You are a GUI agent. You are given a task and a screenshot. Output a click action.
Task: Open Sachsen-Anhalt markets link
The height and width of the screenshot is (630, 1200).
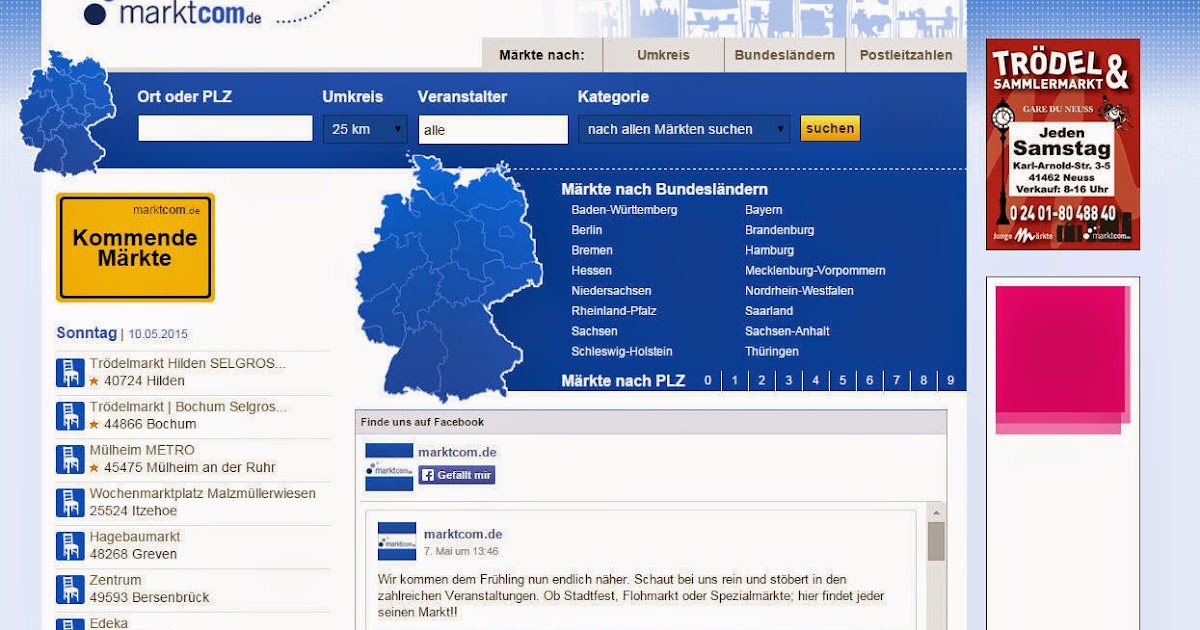tap(788, 331)
